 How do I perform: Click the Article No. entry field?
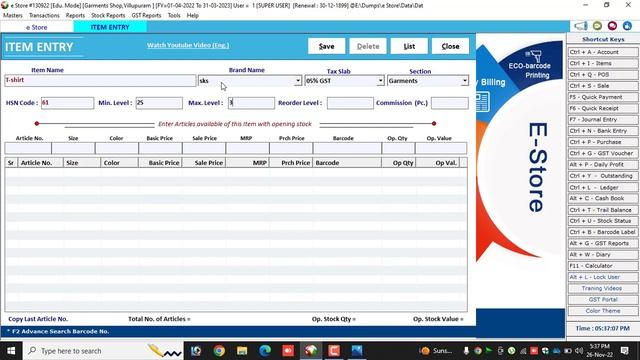point(28,148)
